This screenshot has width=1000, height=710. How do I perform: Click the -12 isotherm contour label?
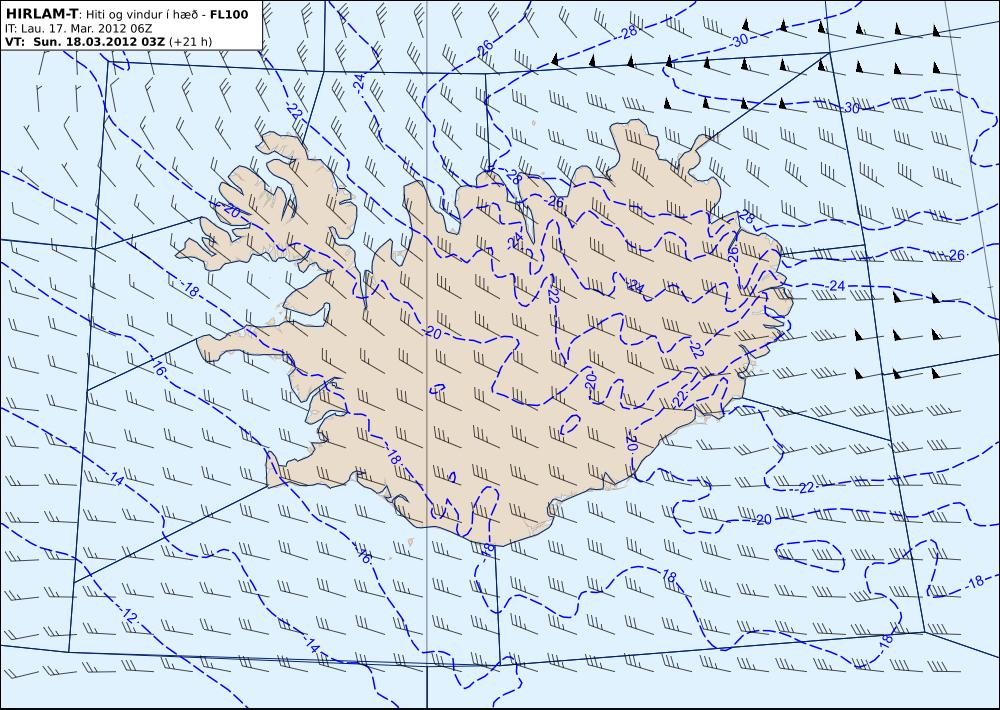click(x=129, y=616)
